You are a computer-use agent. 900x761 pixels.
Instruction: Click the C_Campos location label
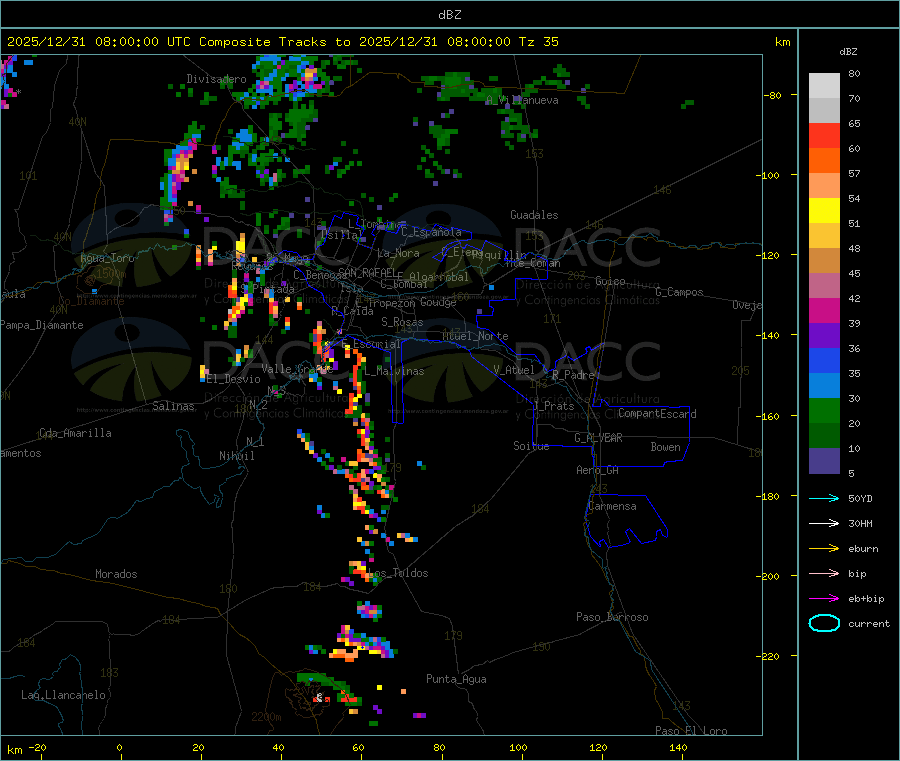click(679, 292)
